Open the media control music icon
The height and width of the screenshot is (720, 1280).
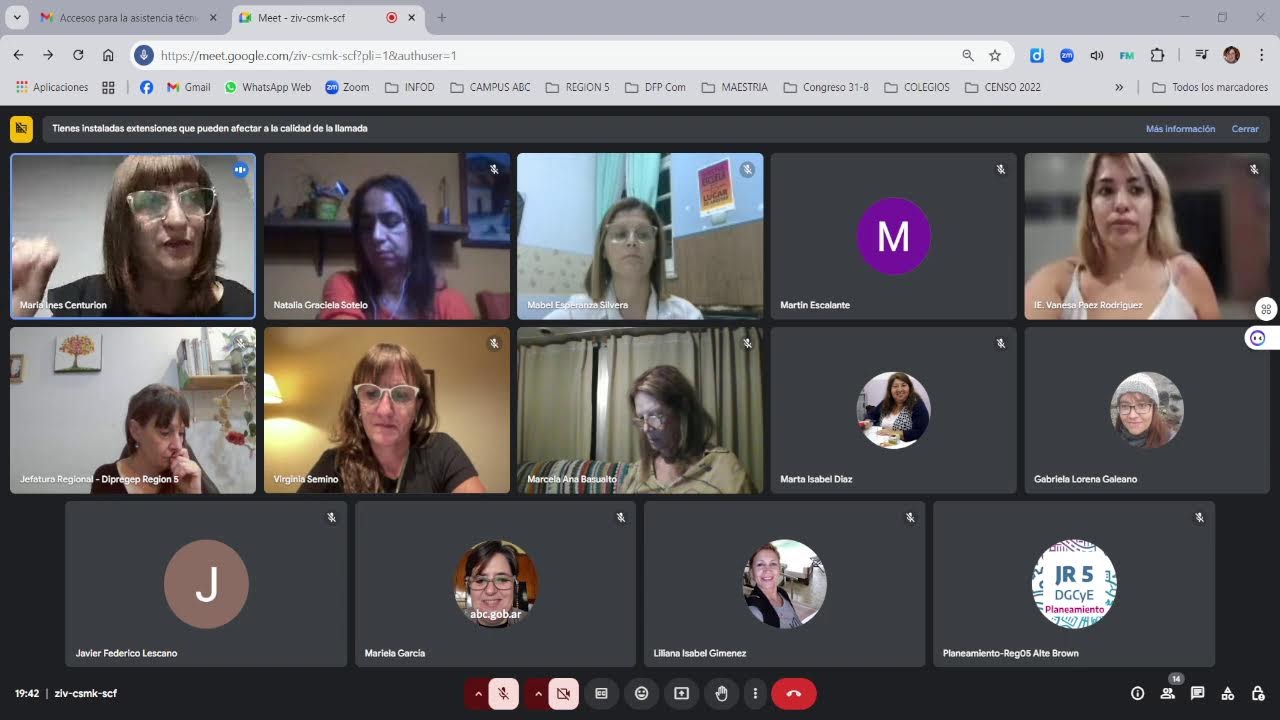click(1201, 55)
